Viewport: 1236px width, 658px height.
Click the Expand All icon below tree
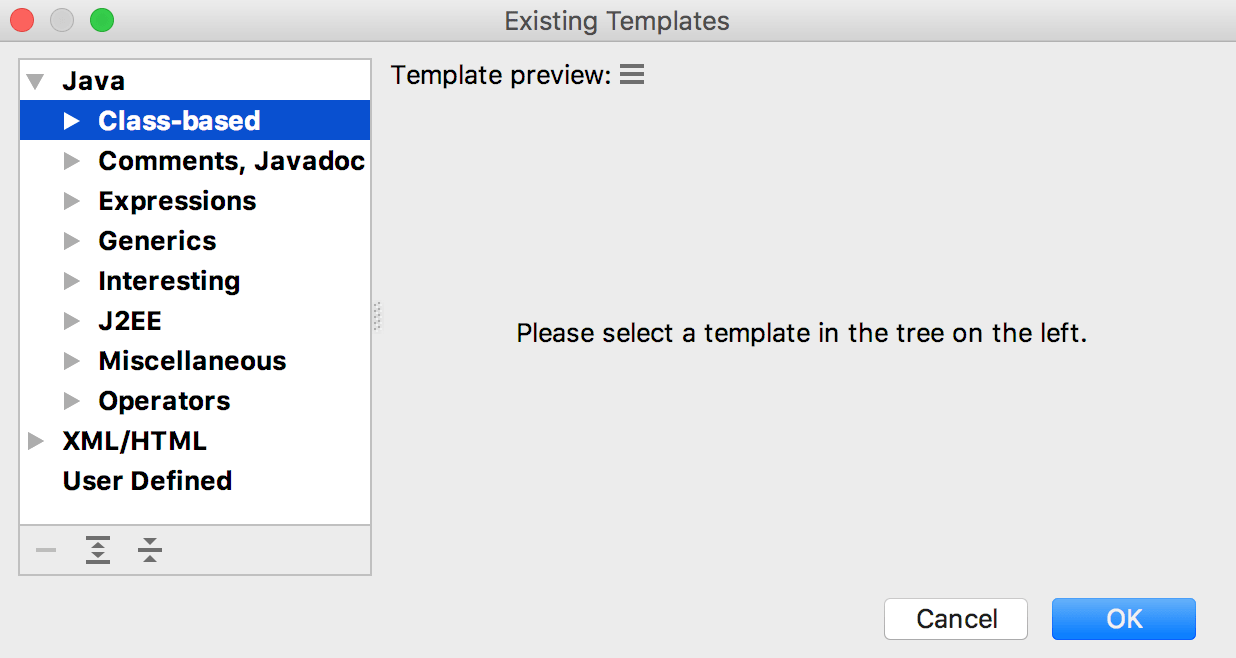[x=98, y=550]
